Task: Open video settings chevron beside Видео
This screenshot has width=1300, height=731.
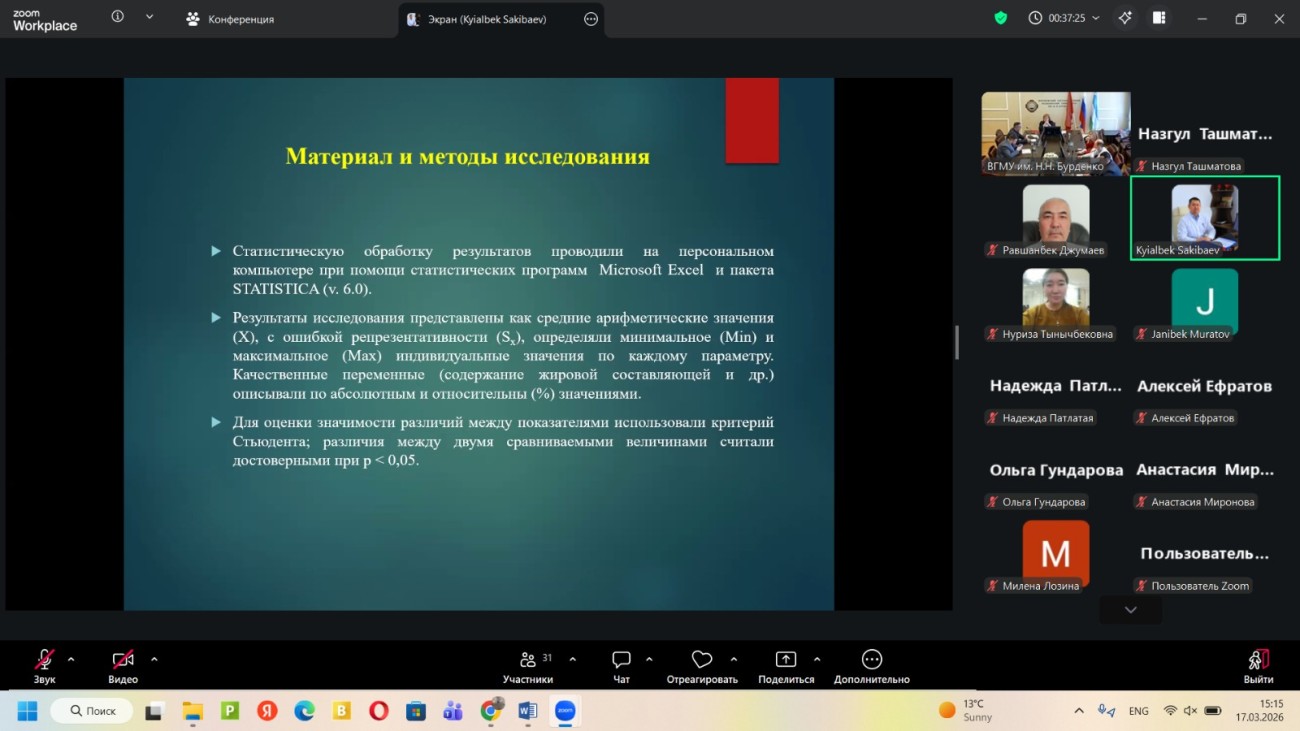Action: pyautogui.click(x=154, y=660)
